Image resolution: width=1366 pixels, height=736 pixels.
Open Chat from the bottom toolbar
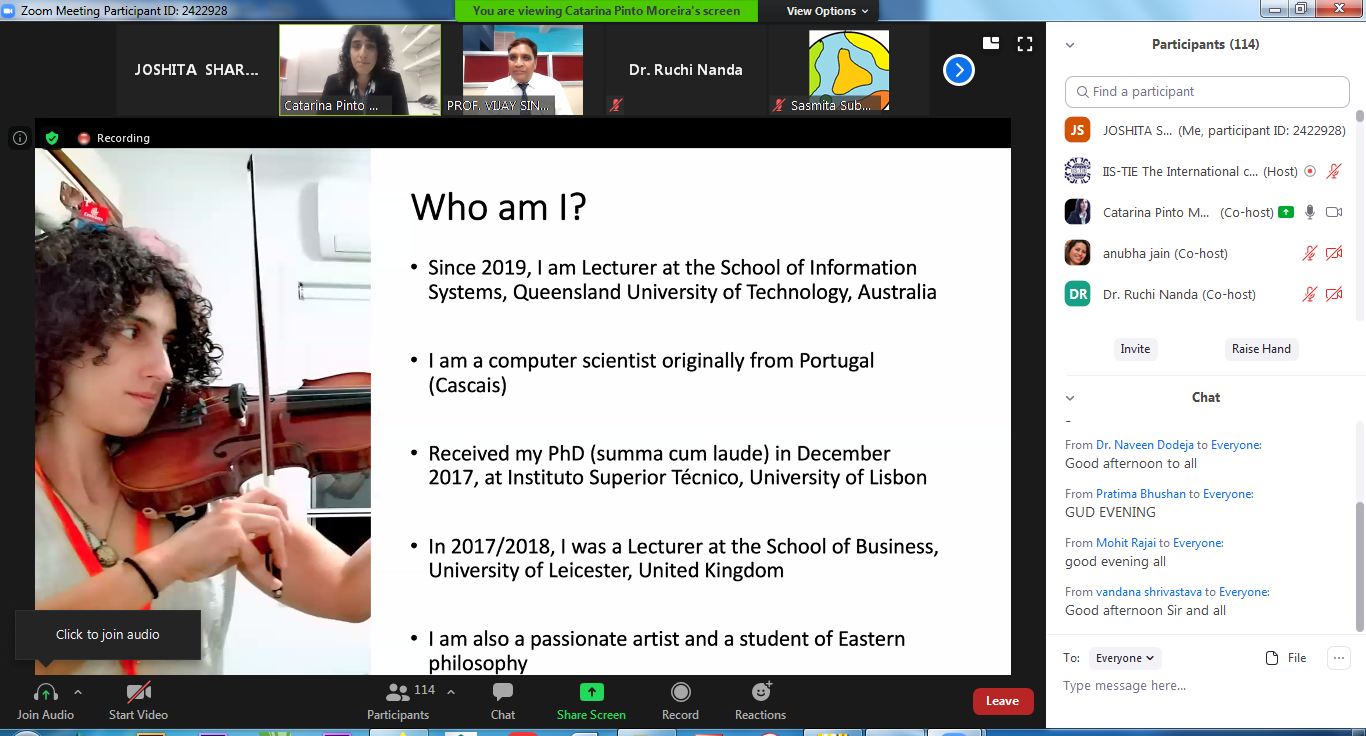[503, 692]
